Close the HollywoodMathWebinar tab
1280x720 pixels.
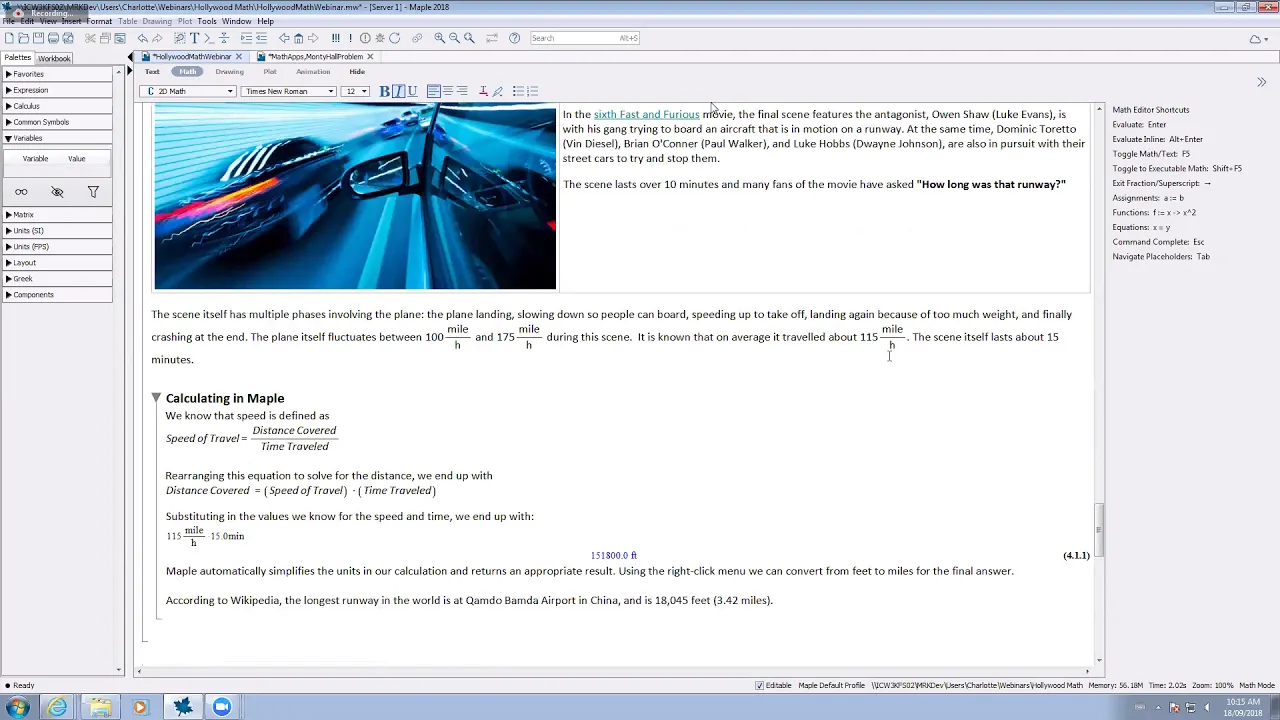tap(238, 57)
